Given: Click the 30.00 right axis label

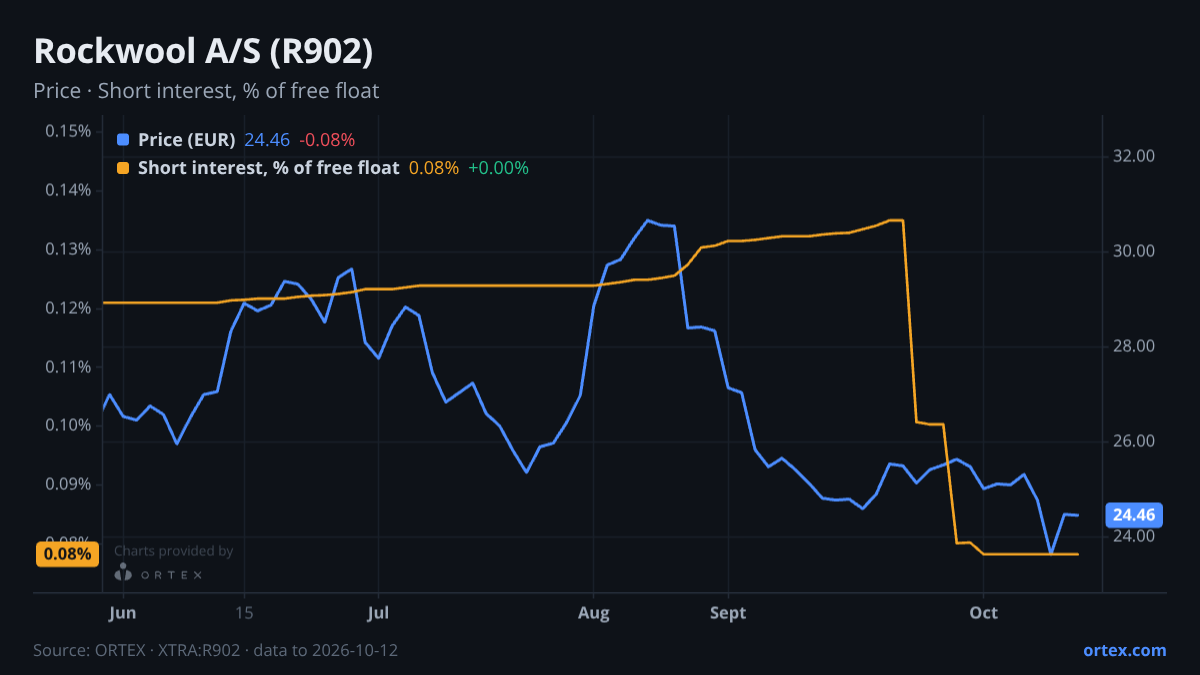Looking at the screenshot, I should [x=1134, y=251].
